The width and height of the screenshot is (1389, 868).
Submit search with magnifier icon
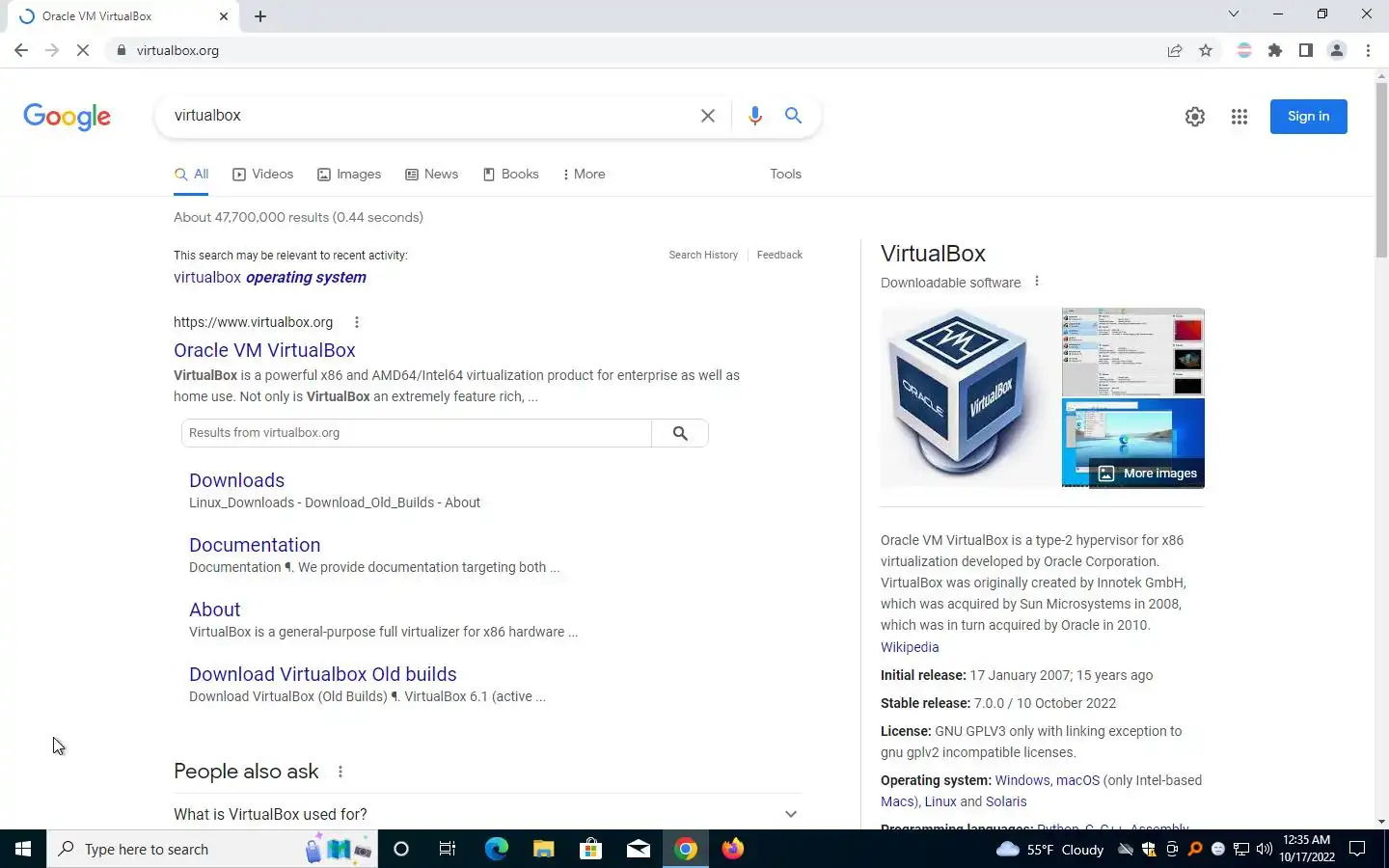793,116
